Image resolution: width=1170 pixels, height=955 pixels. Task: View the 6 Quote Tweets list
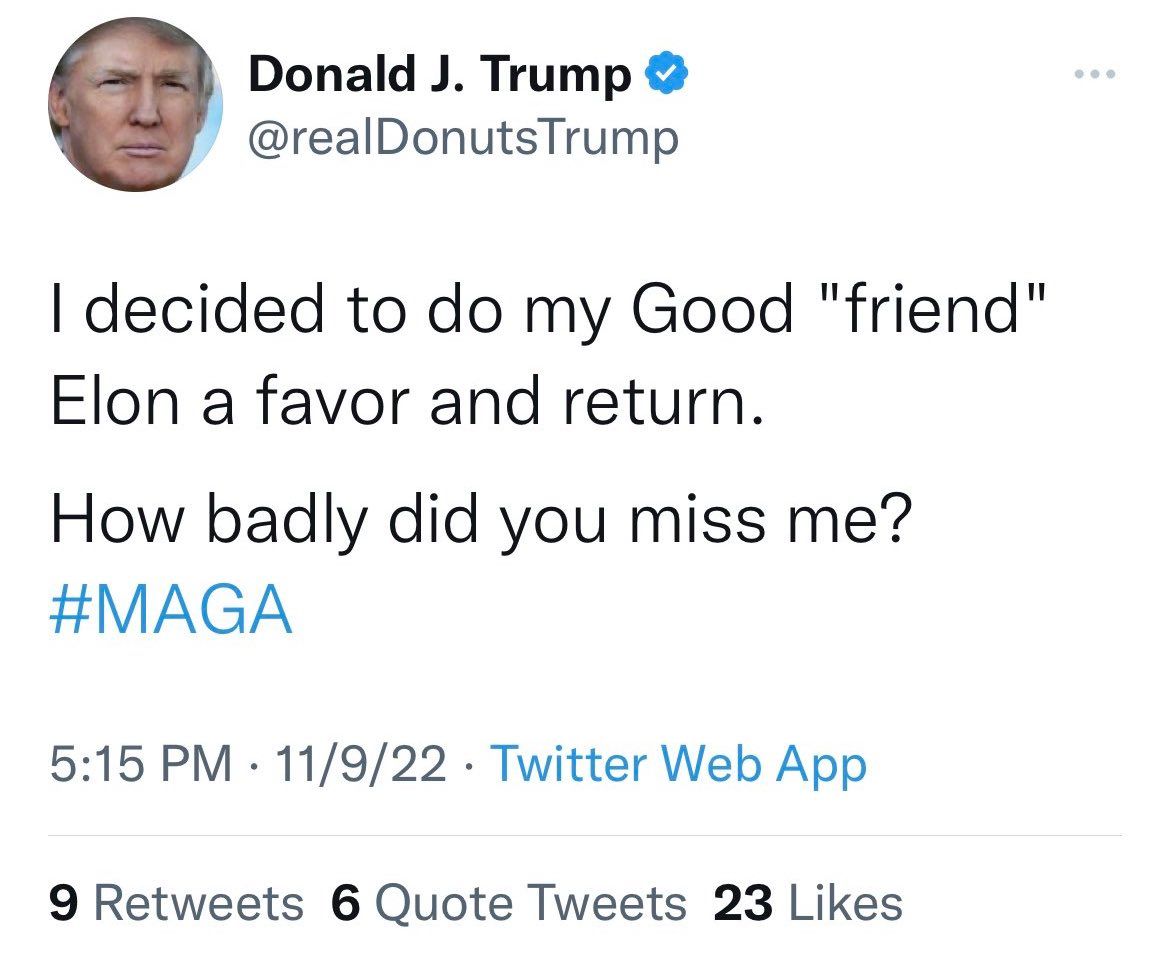coord(508,903)
